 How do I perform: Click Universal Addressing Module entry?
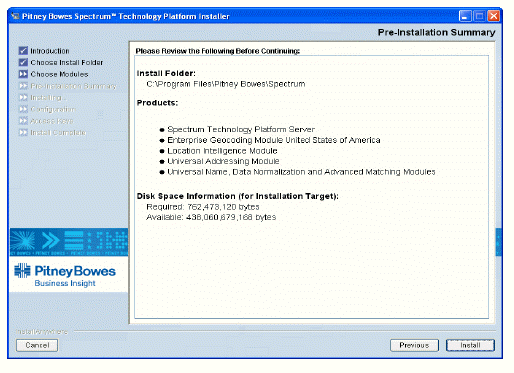coord(223,161)
